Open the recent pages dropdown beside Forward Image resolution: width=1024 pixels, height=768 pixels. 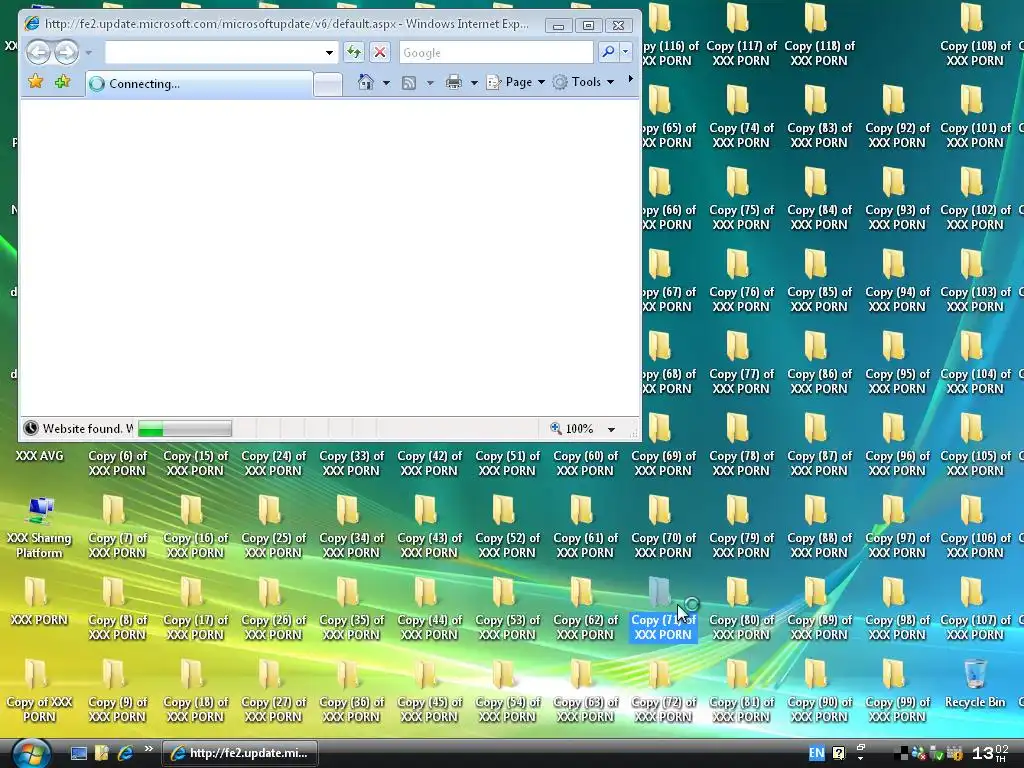[89, 53]
